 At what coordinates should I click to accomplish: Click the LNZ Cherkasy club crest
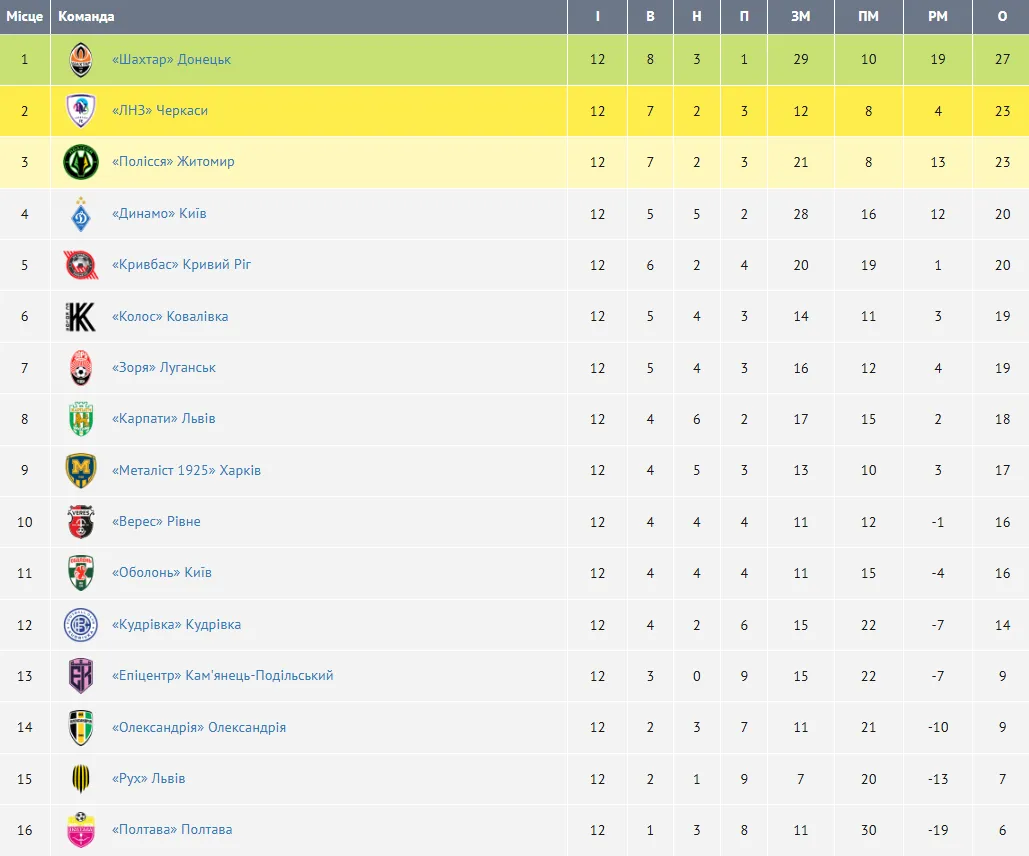pyautogui.click(x=81, y=111)
